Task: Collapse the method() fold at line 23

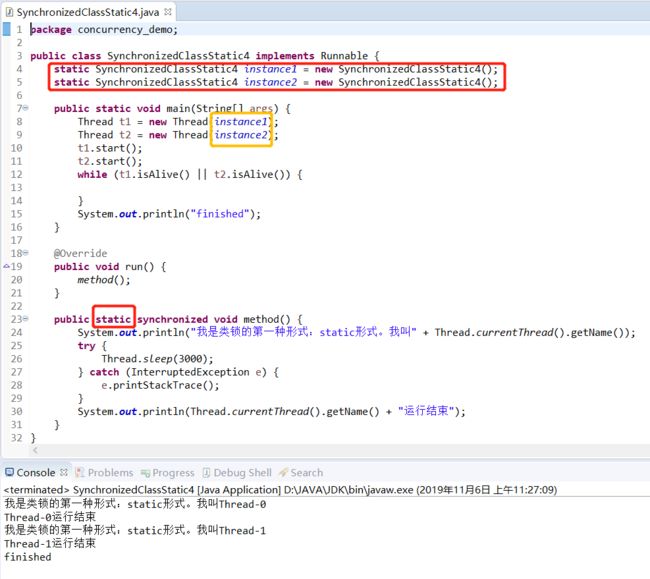Action: [x=25, y=318]
